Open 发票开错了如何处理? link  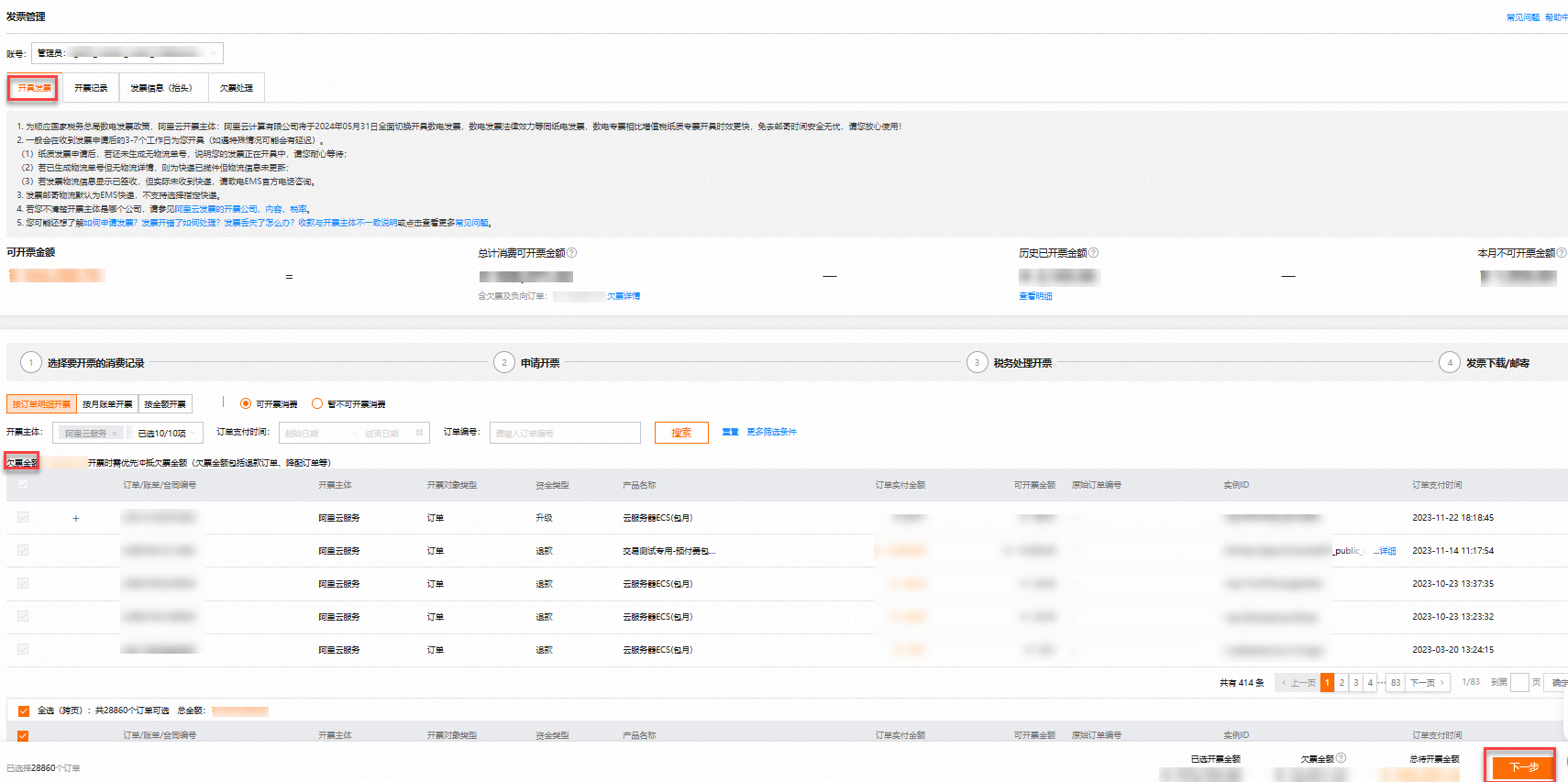pyautogui.click(x=181, y=223)
